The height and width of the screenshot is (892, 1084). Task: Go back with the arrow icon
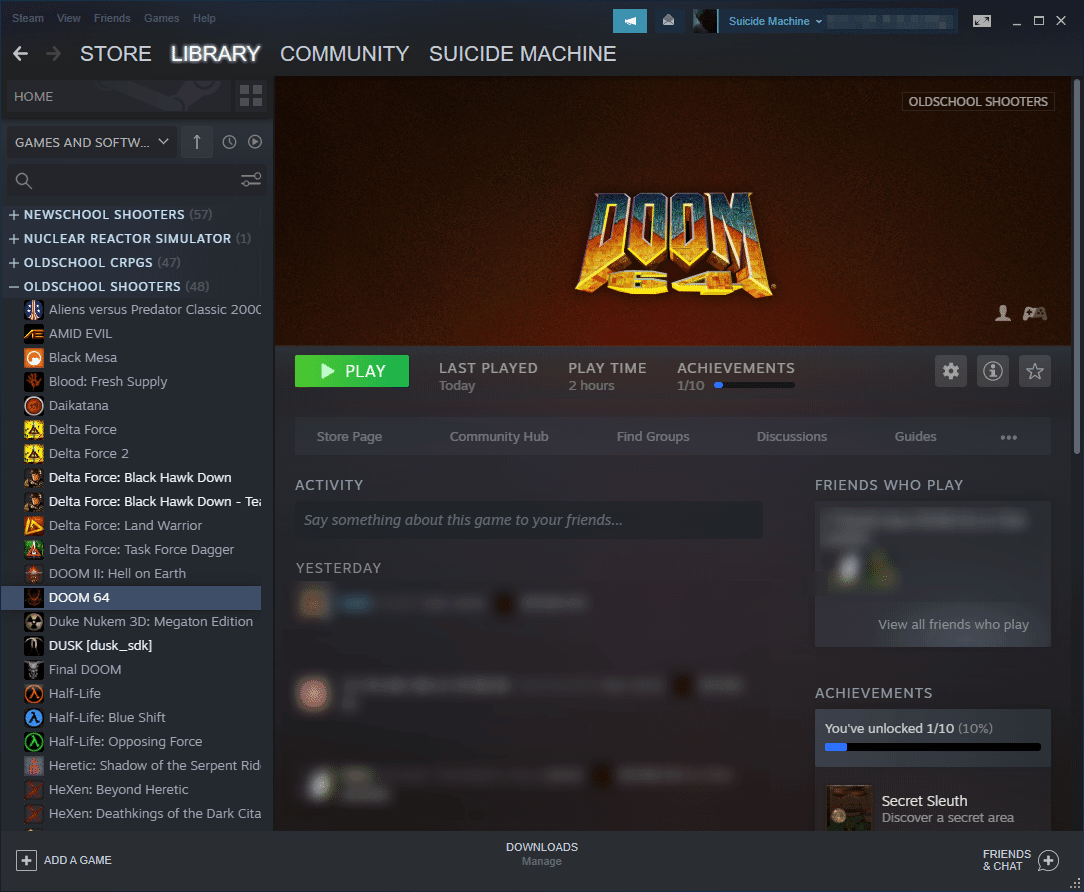pyautogui.click(x=20, y=54)
